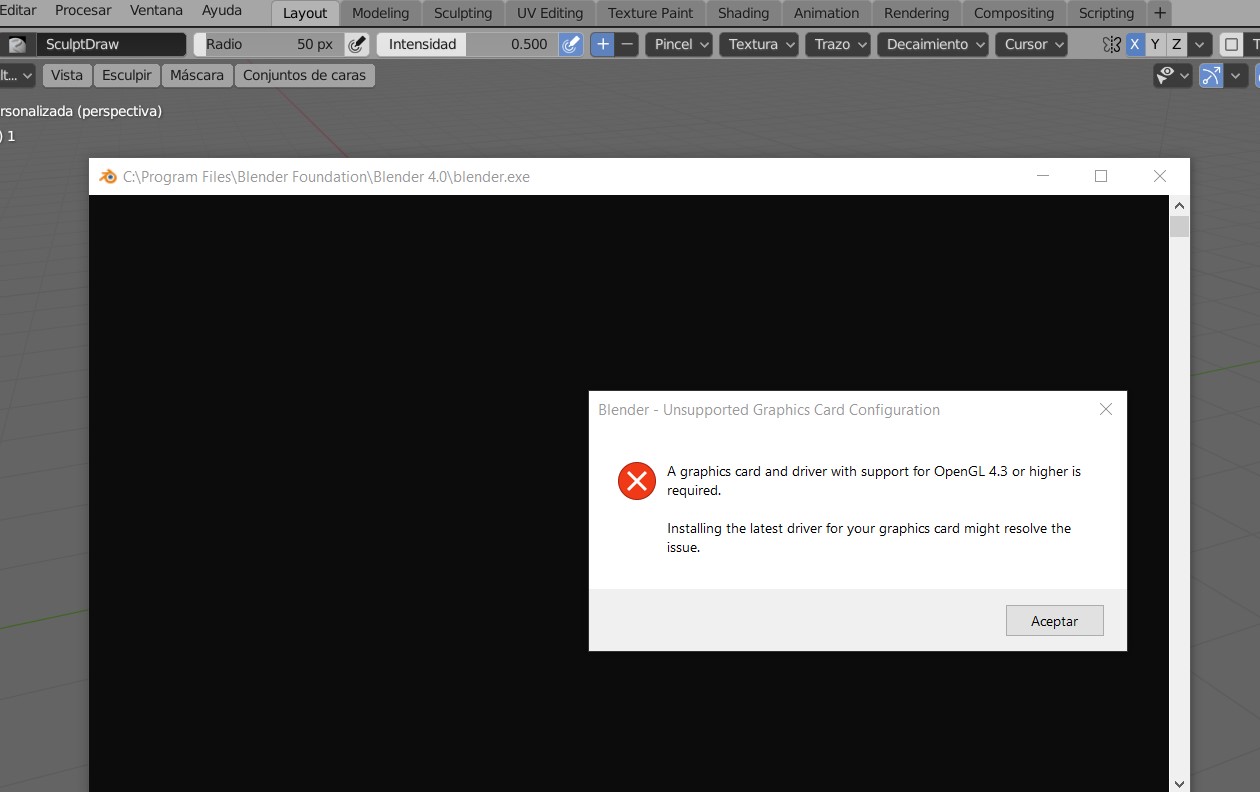Toggle the viewport gizmo display button
This screenshot has width=1260, height=792.
click(1211, 76)
